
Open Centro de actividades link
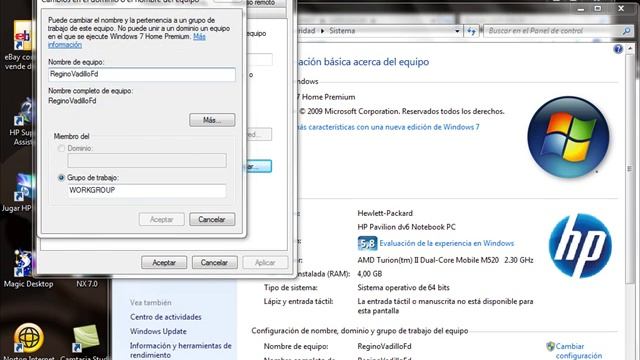[166, 317]
